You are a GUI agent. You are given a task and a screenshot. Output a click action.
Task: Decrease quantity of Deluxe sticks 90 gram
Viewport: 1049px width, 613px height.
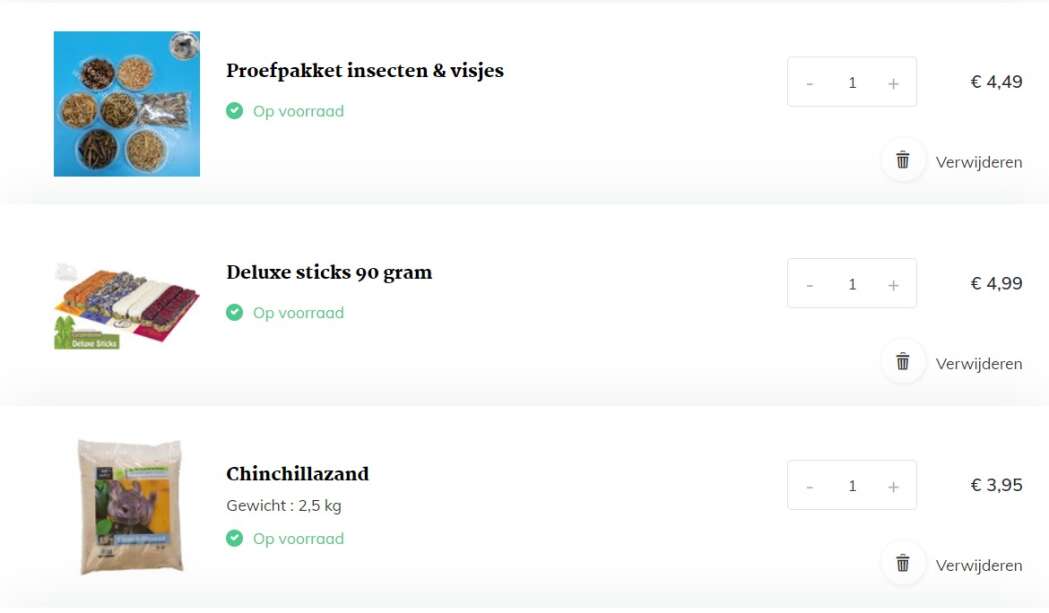(x=809, y=284)
